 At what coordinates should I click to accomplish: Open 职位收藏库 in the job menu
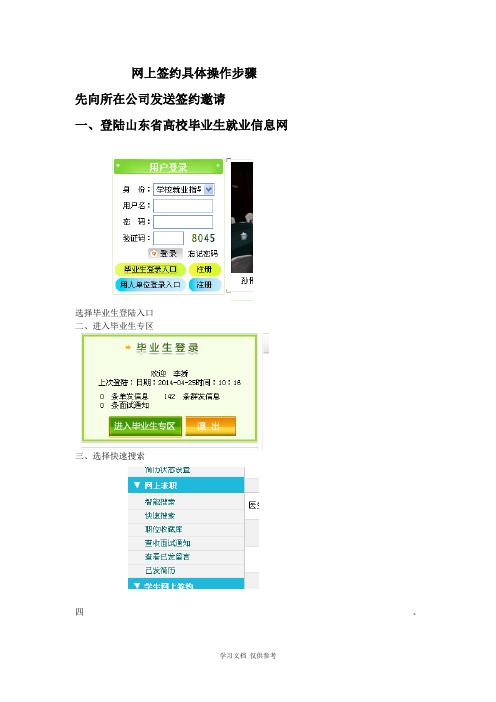(163, 529)
